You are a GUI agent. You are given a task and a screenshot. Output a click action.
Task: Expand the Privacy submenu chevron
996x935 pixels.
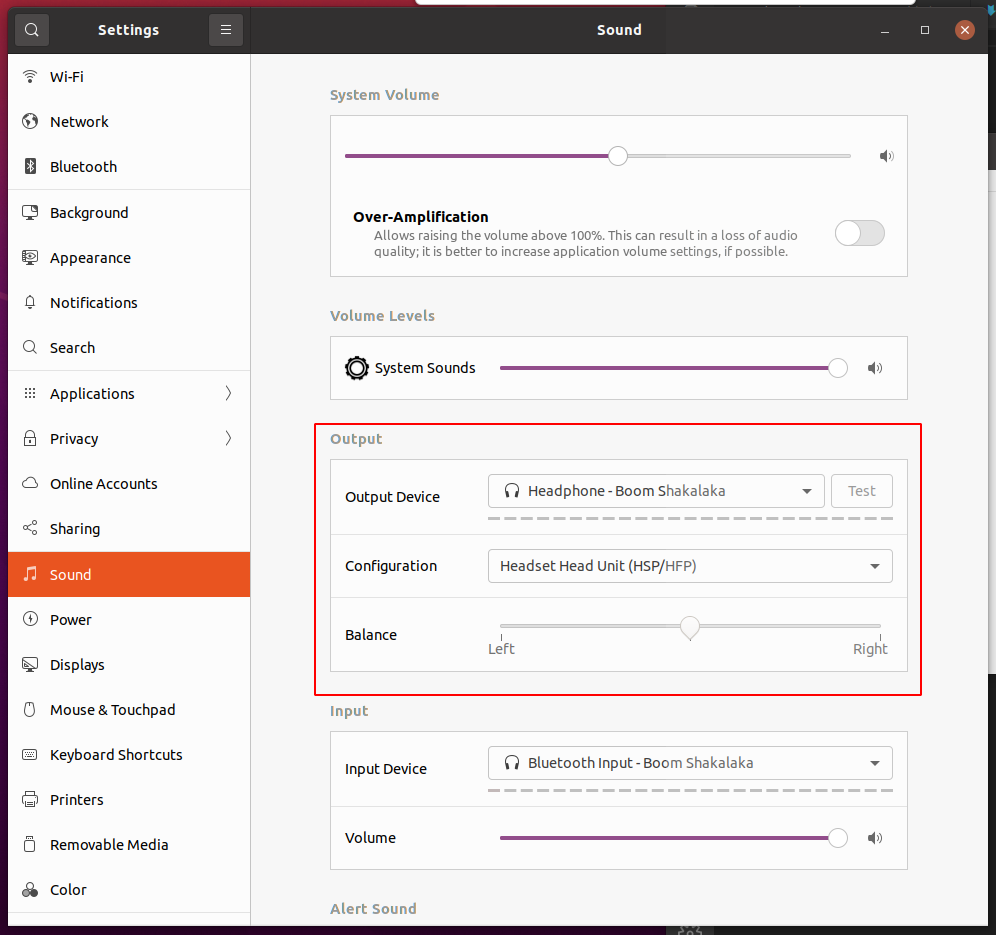(x=228, y=439)
